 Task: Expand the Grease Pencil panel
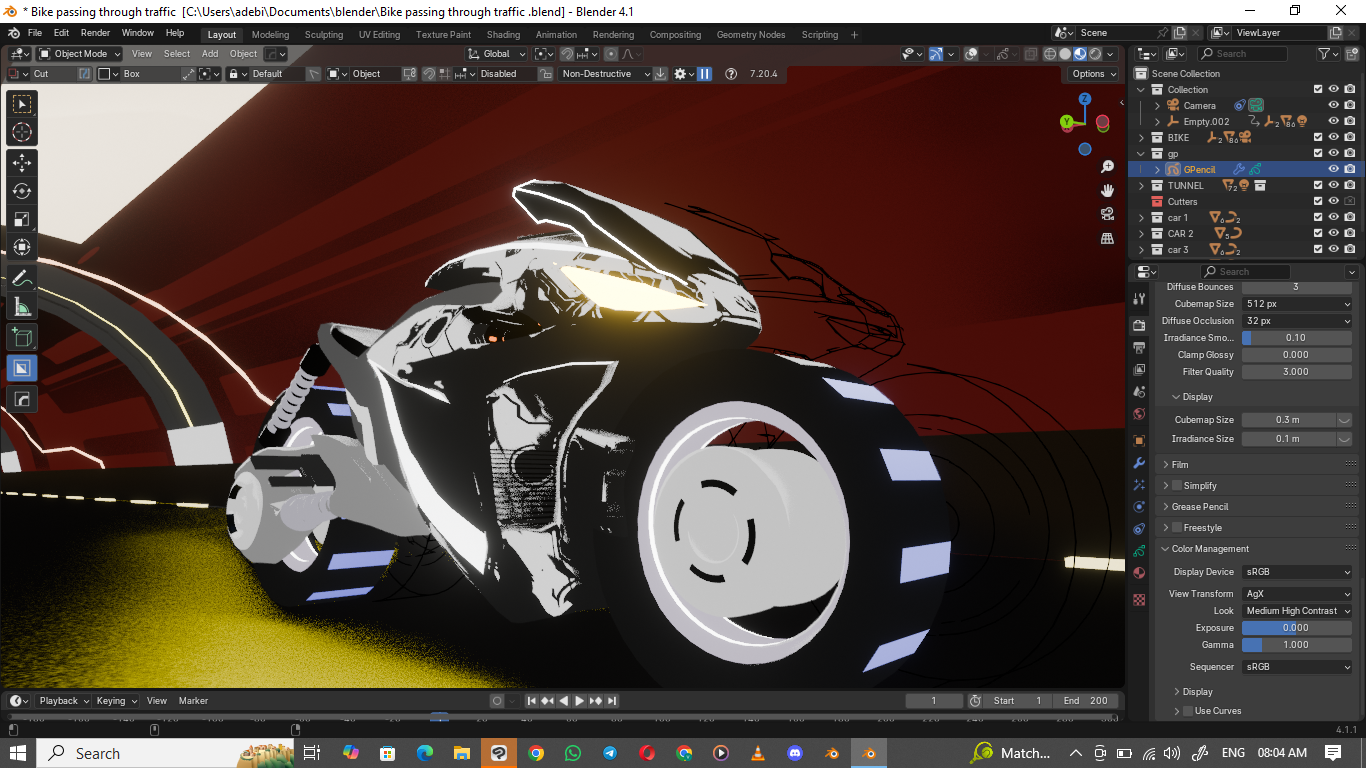coord(1199,506)
